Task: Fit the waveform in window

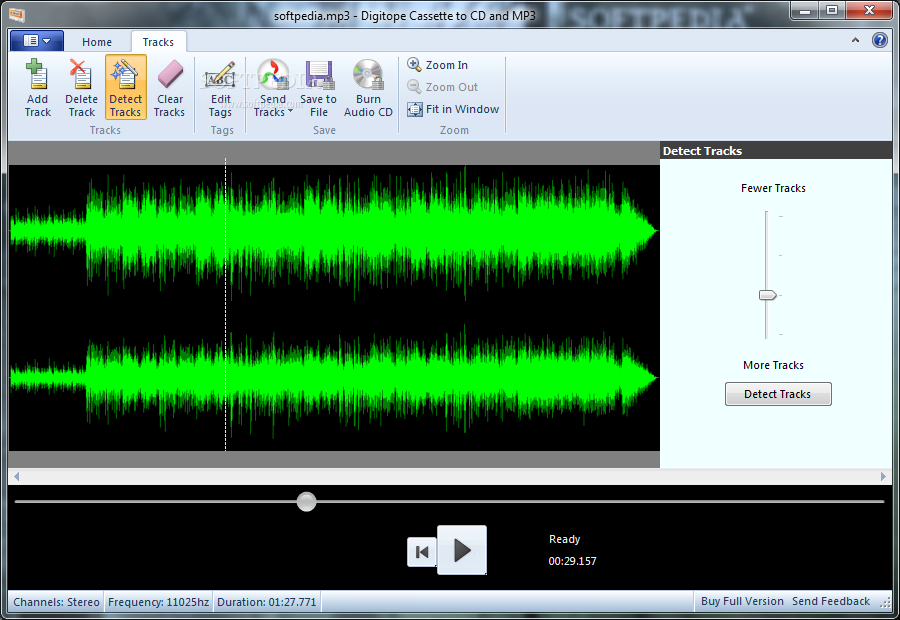Action: tap(453, 109)
